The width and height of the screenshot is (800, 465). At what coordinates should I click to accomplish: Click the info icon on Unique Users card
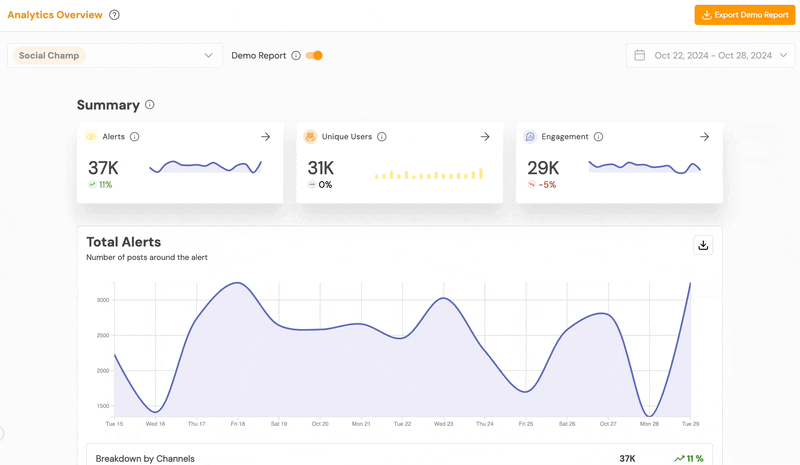tap(382, 137)
